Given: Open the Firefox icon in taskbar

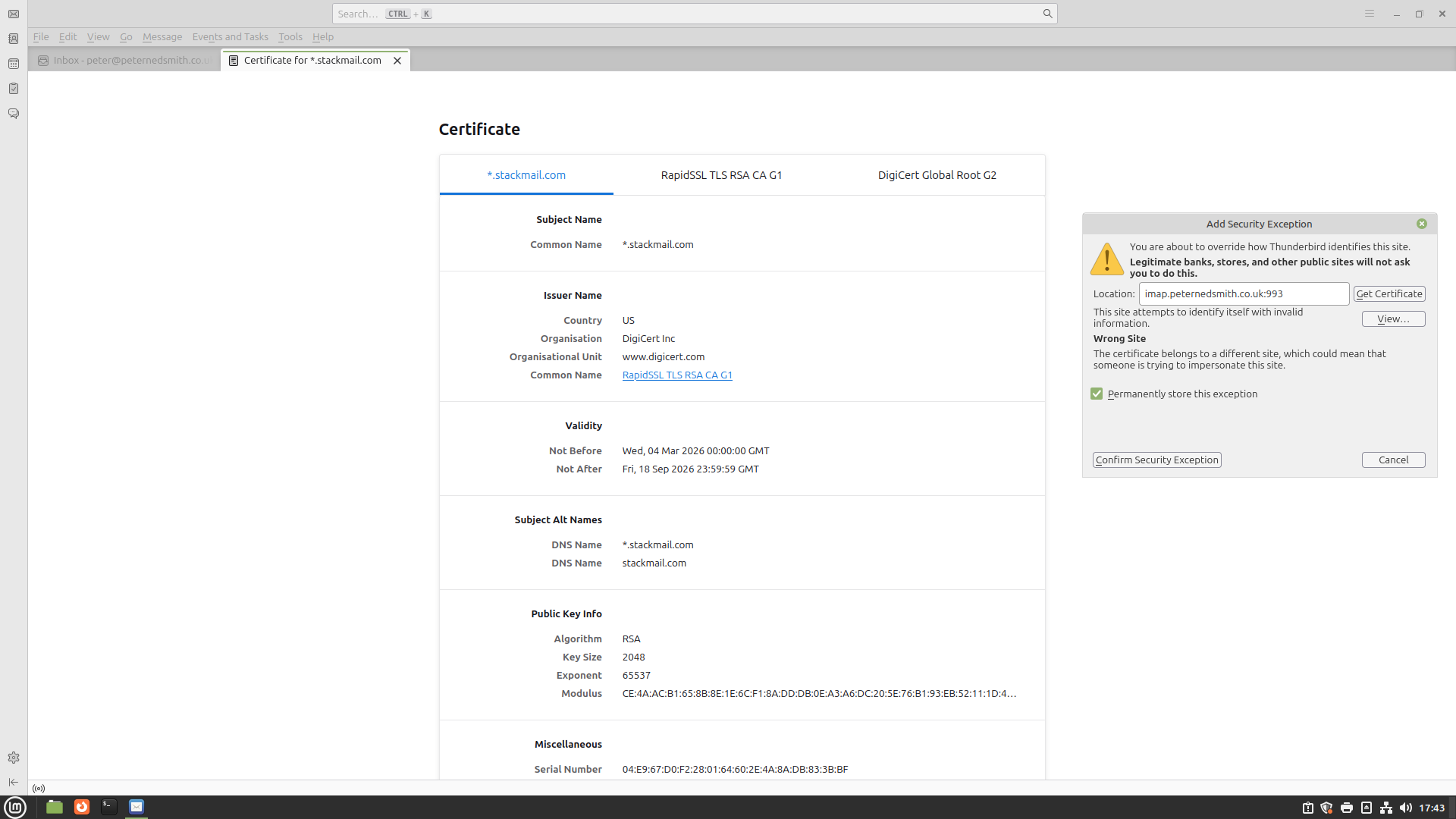Looking at the screenshot, I should click(x=82, y=807).
